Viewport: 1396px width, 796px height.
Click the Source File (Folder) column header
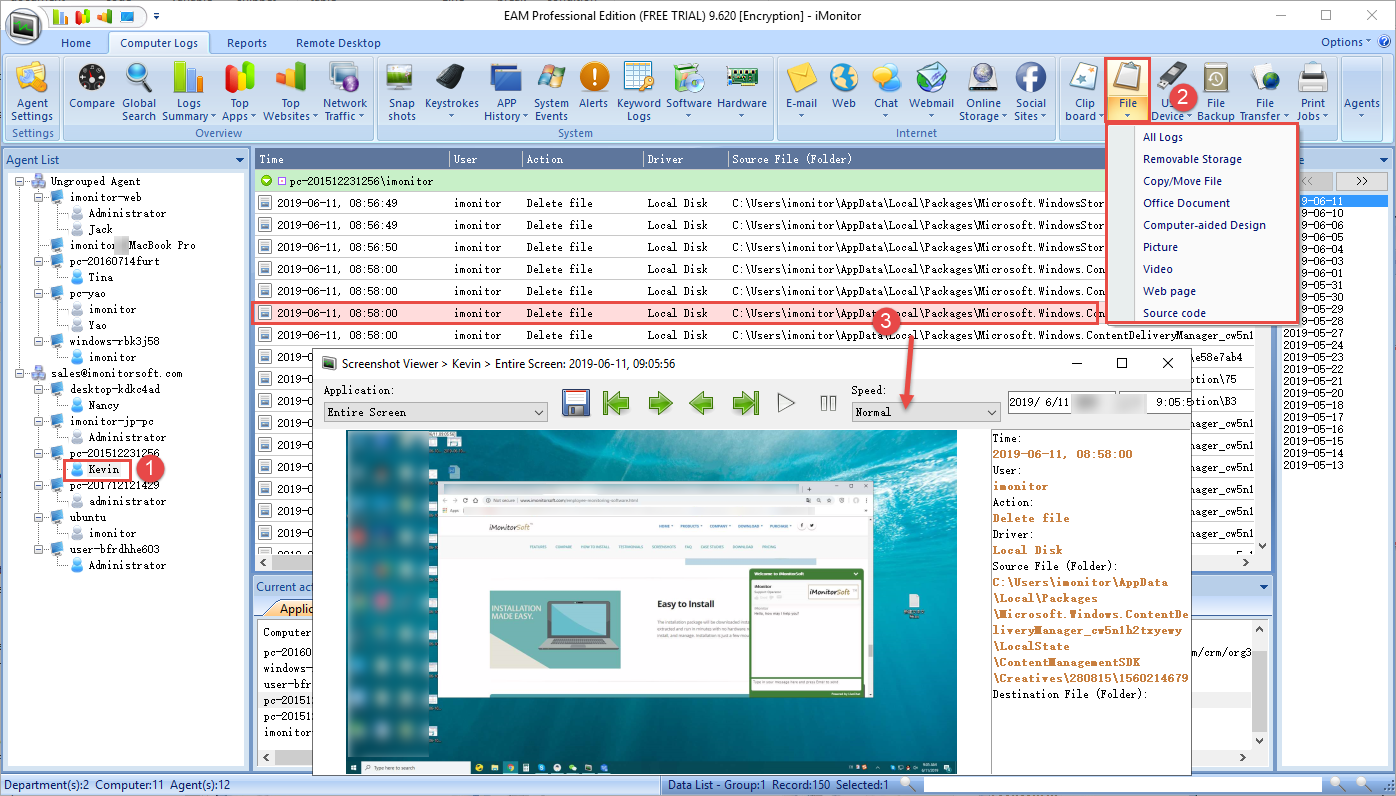790,159
